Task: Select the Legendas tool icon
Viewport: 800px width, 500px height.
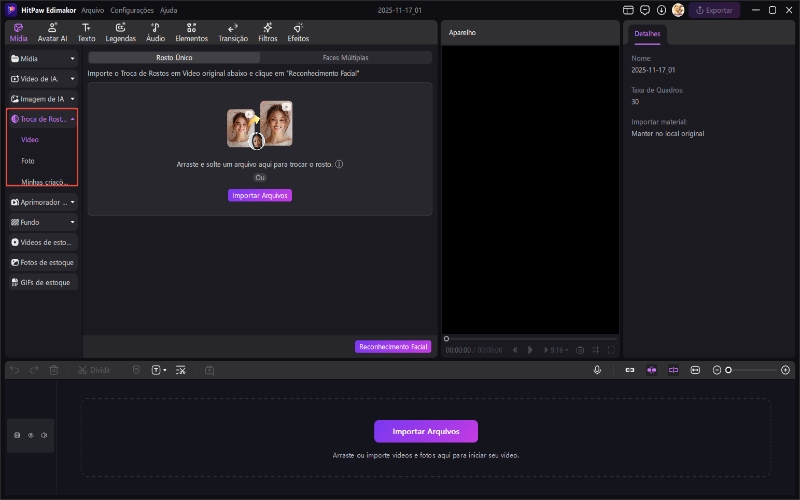Action: coord(120,32)
